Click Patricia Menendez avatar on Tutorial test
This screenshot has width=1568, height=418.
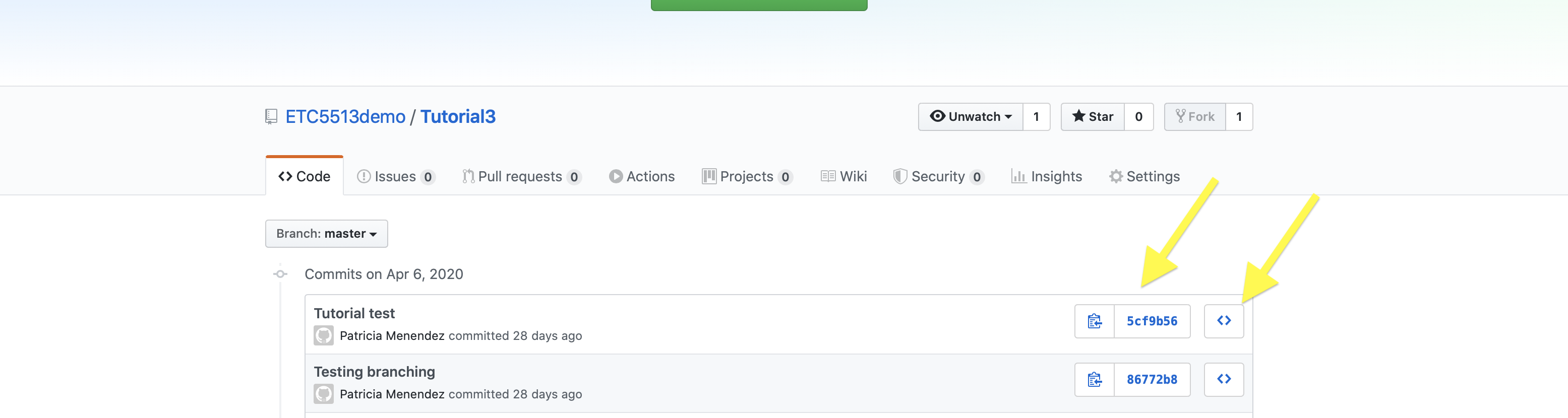tap(323, 335)
